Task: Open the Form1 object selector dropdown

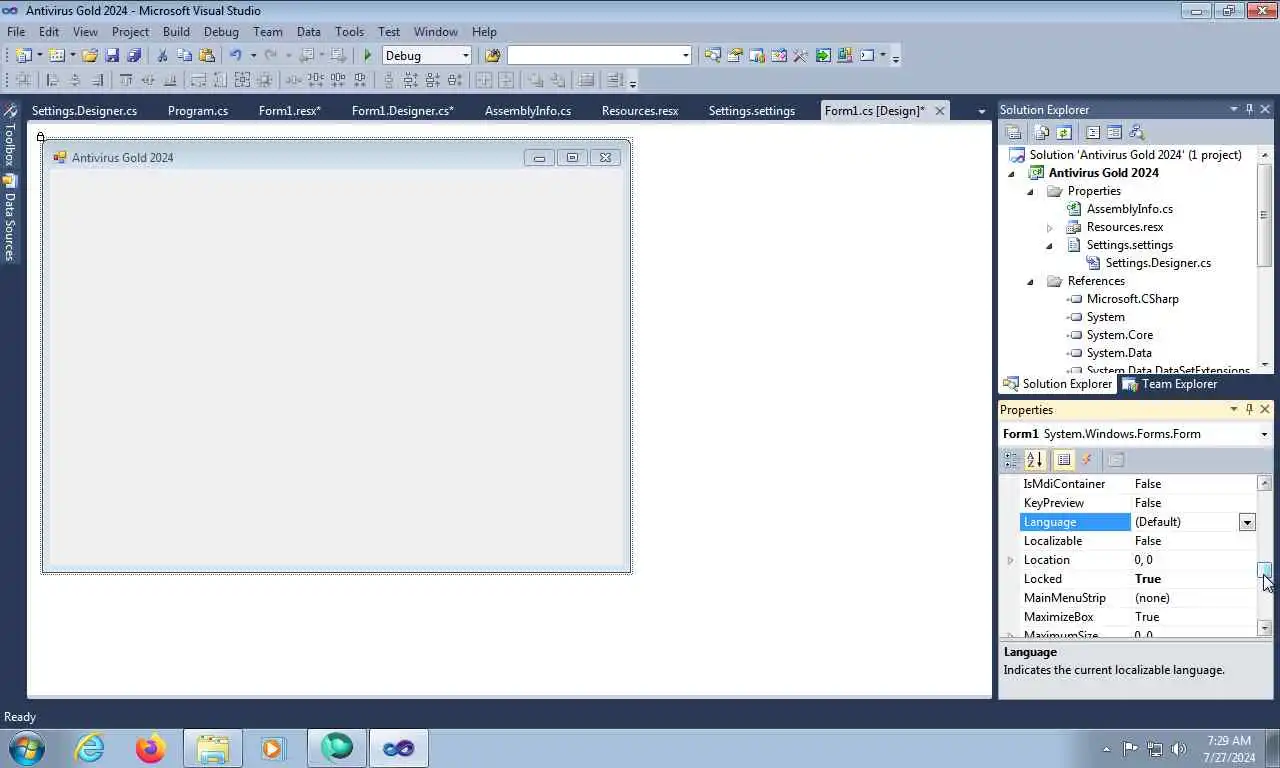Action: 1264,434
